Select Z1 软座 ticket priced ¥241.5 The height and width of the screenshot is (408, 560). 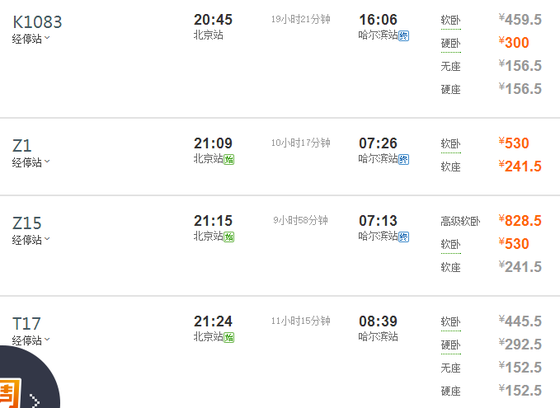click(520, 166)
